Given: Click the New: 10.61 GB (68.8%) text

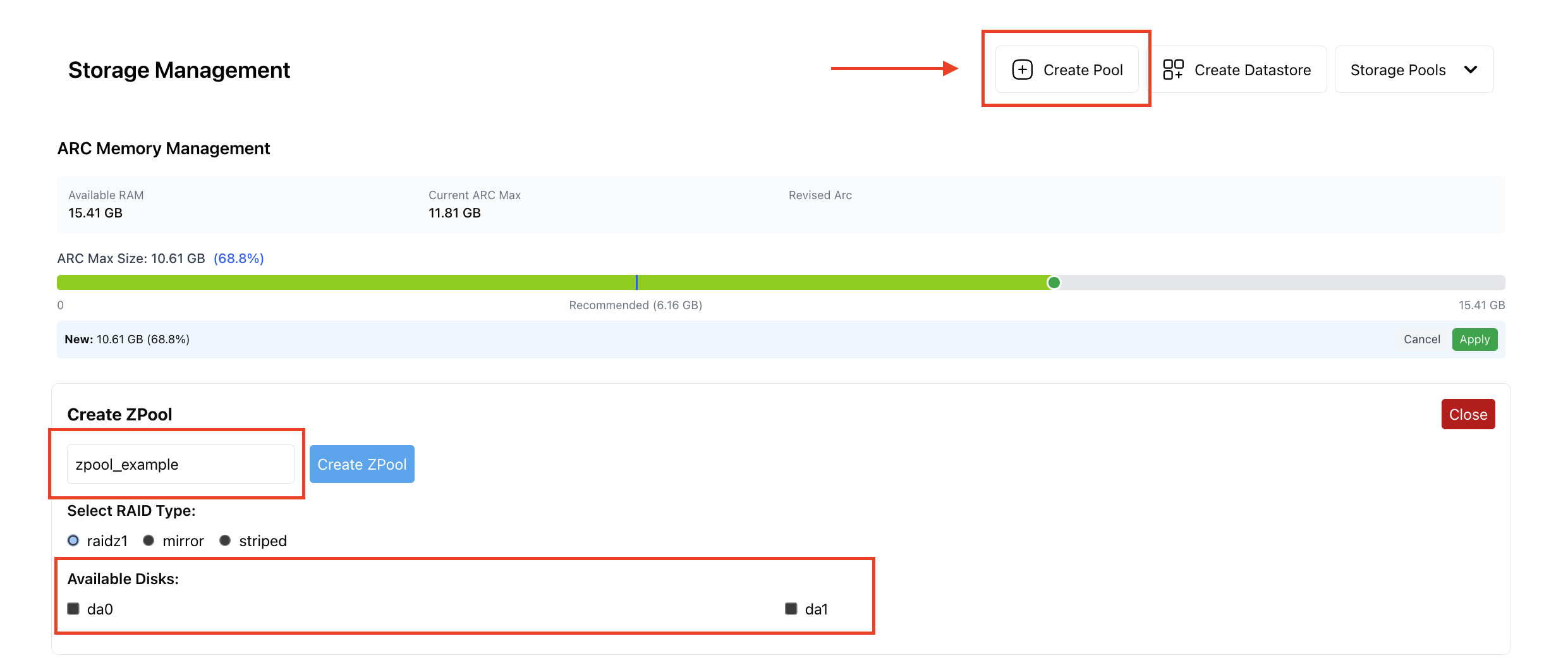Looking at the screenshot, I should (127, 339).
